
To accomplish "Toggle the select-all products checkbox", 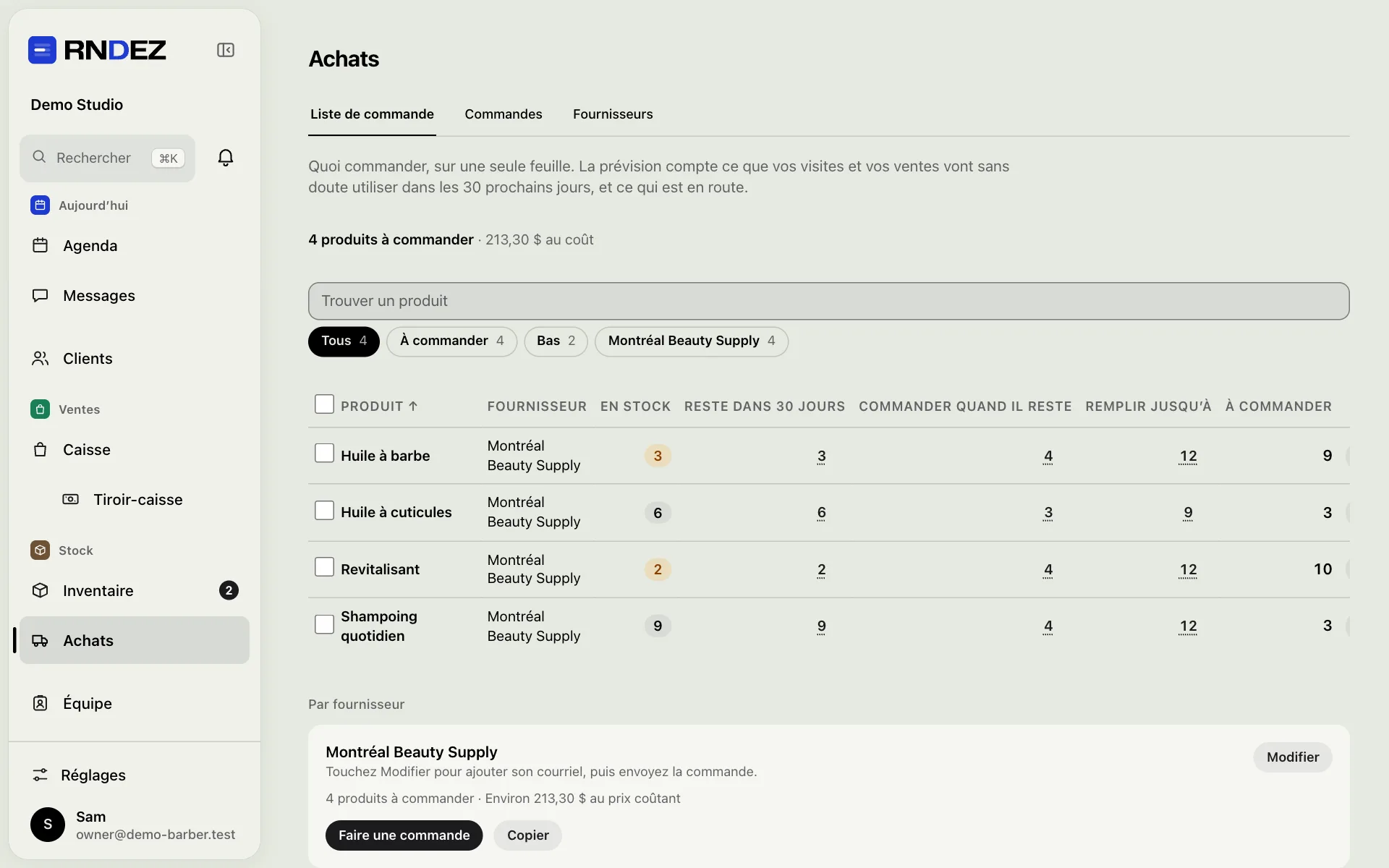I will click(324, 404).
